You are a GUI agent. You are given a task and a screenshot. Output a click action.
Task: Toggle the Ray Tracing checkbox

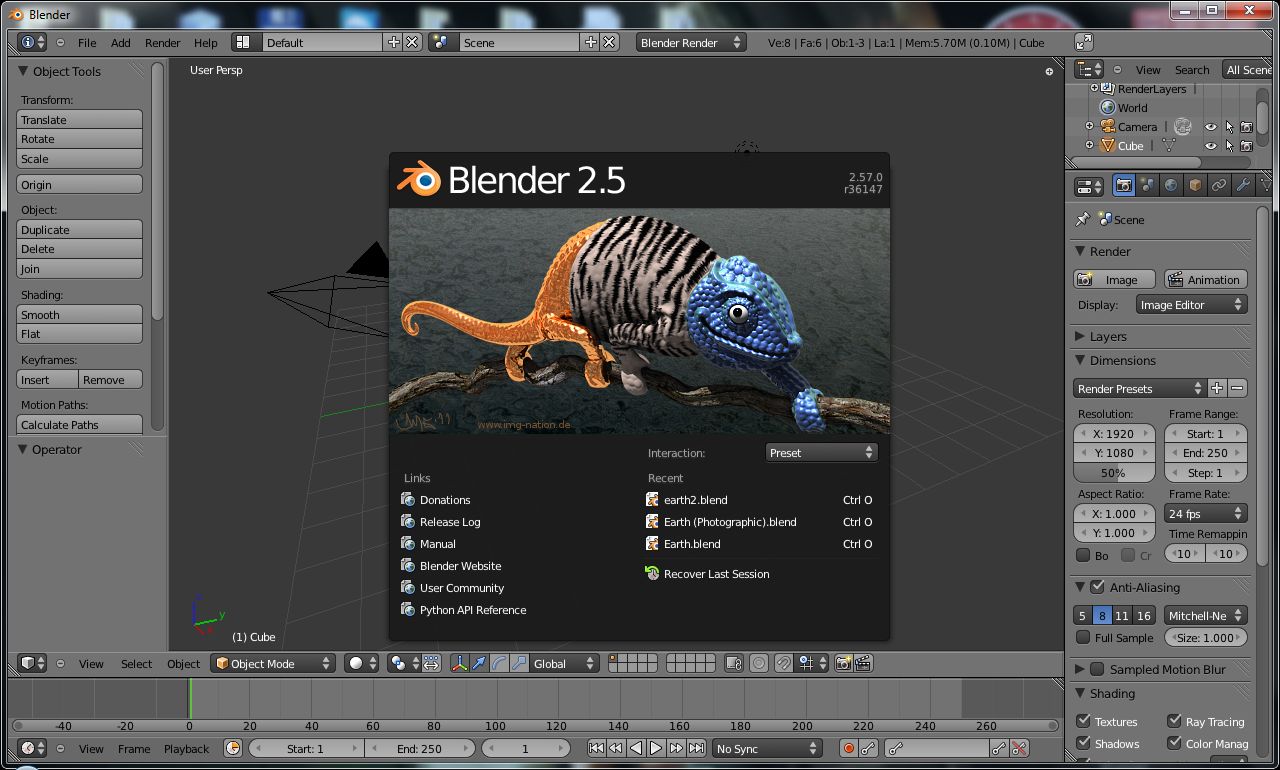1174,721
